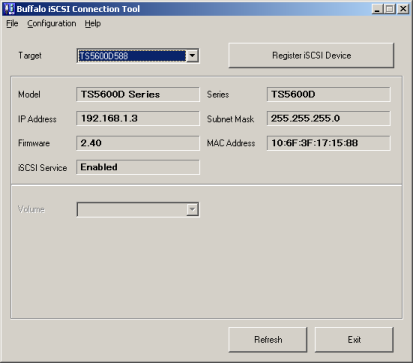Expand the Target dropdown arrow
Viewport: 413px width, 363px height.
pos(192,56)
